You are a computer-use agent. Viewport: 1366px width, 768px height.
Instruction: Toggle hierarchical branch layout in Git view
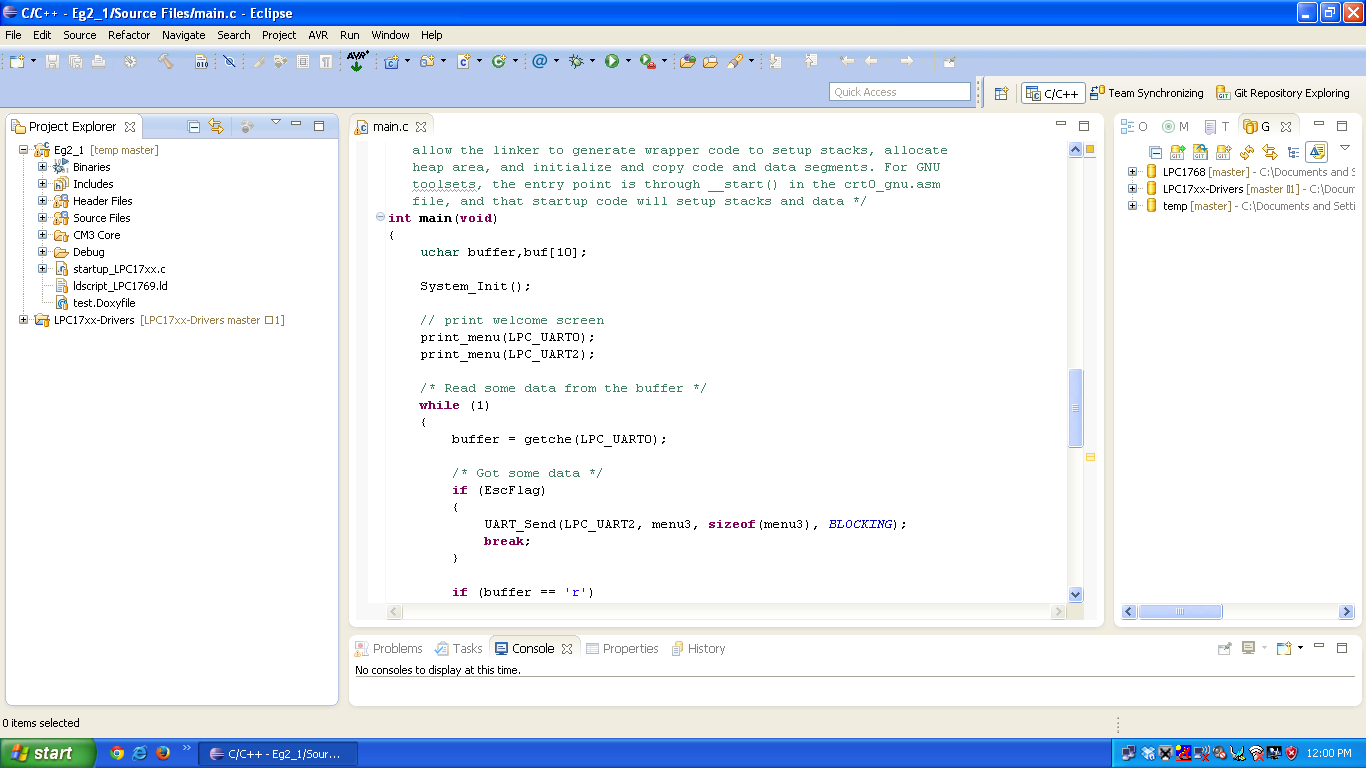pyautogui.click(x=1293, y=152)
